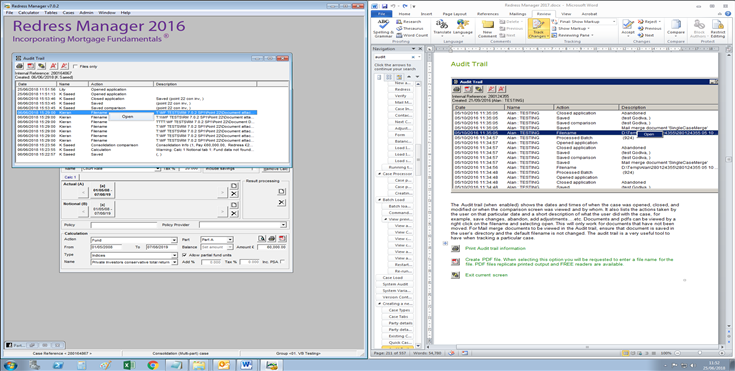Click the Calculation PDF icon
Screen dimensions: 735x371
pyautogui.click(x=282, y=239)
